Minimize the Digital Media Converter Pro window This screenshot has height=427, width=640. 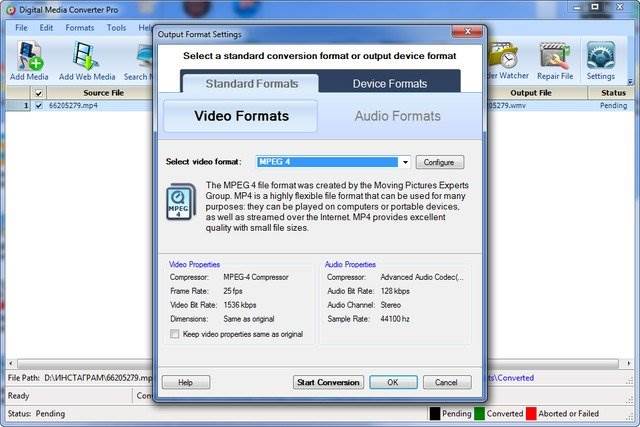[576, 7]
